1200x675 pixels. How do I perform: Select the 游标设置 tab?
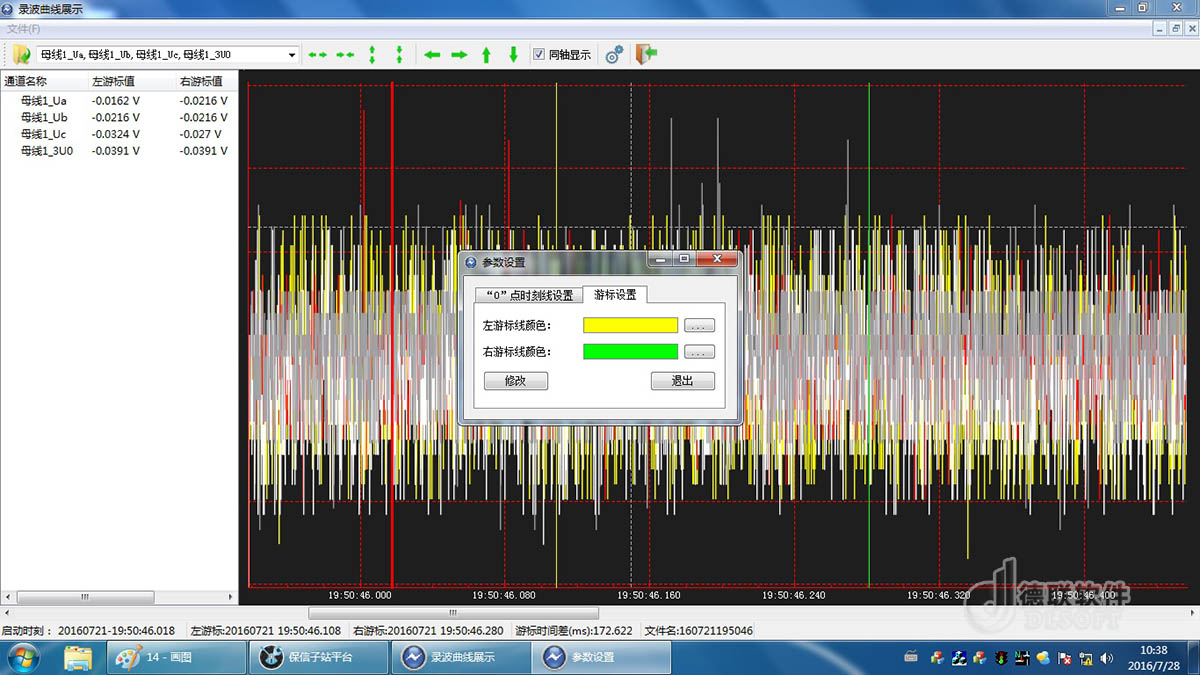pyautogui.click(x=615, y=294)
